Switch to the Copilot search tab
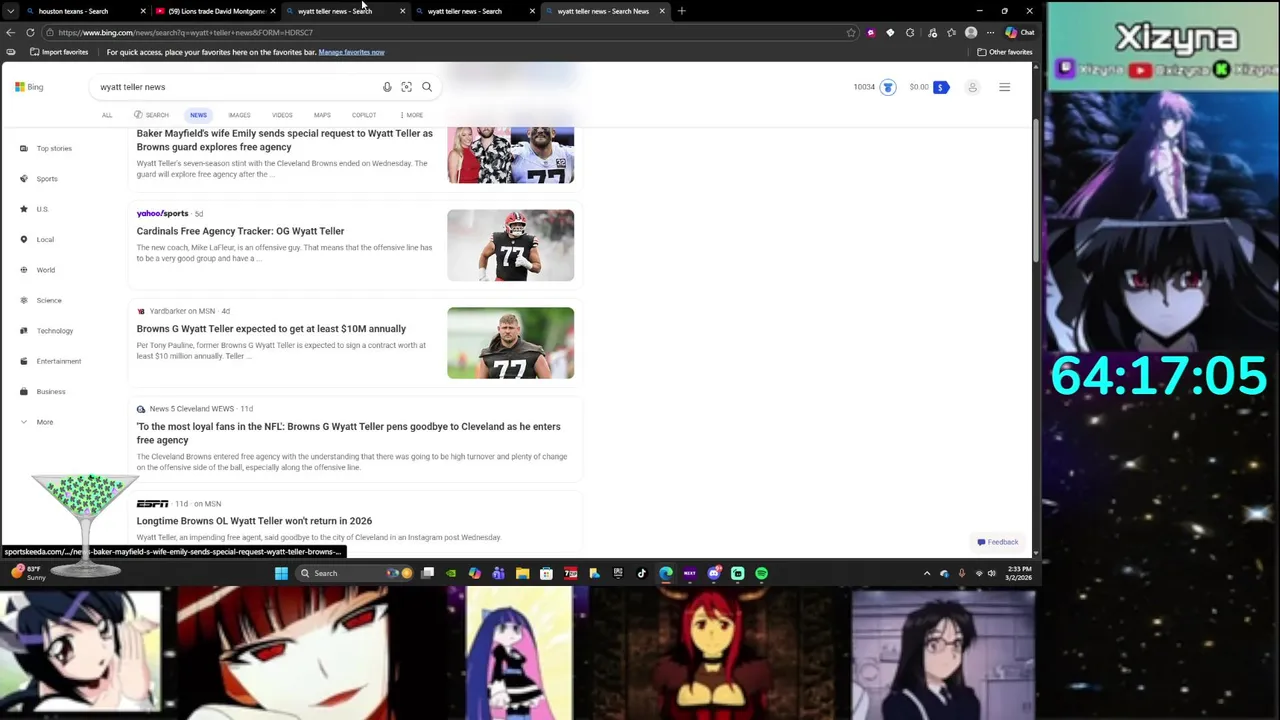1280x720 pixels. click(364, 115)
